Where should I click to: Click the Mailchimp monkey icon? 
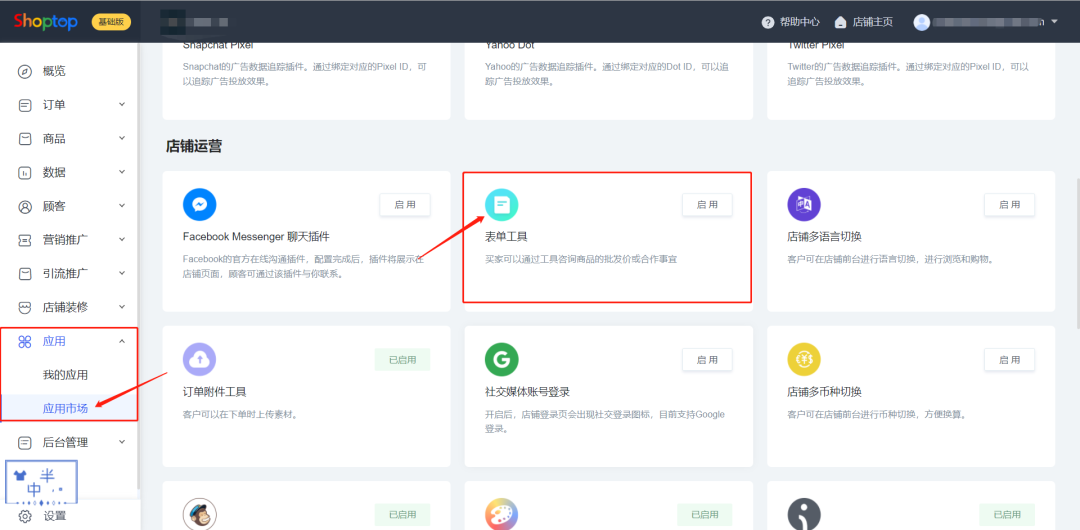(x=200, y=514)
